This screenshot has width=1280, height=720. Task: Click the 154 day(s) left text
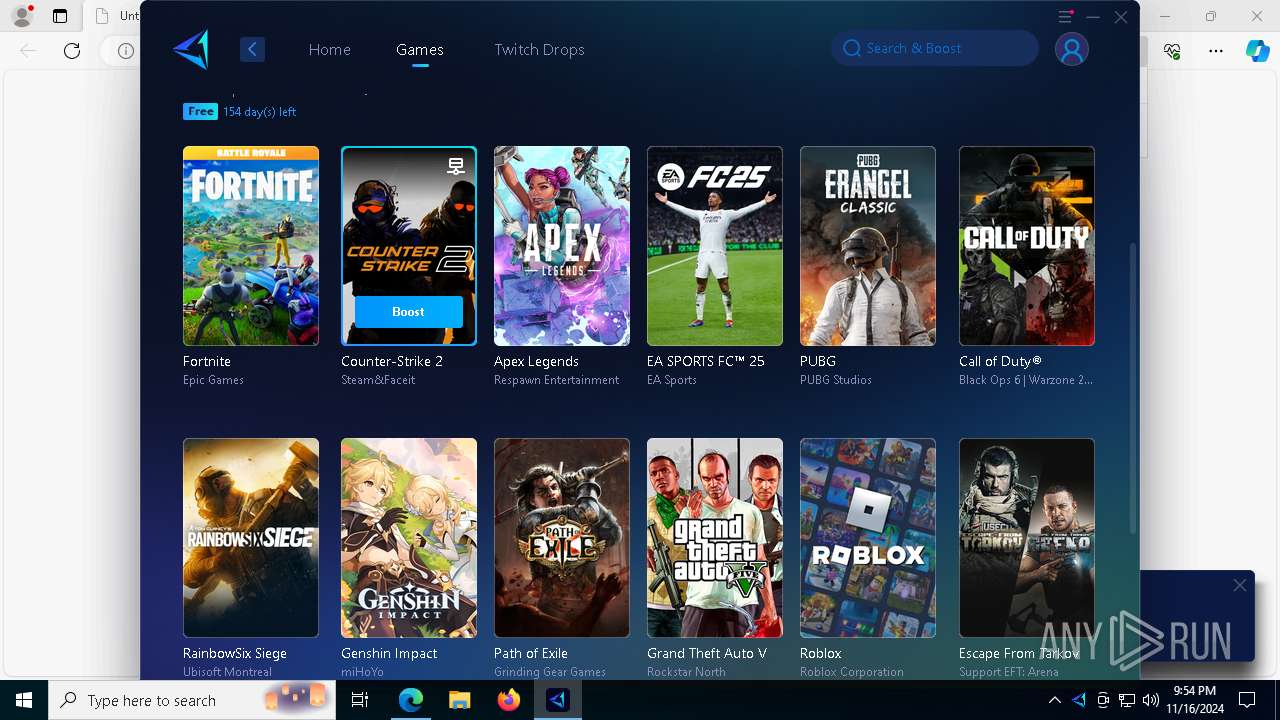click(259, 112)
